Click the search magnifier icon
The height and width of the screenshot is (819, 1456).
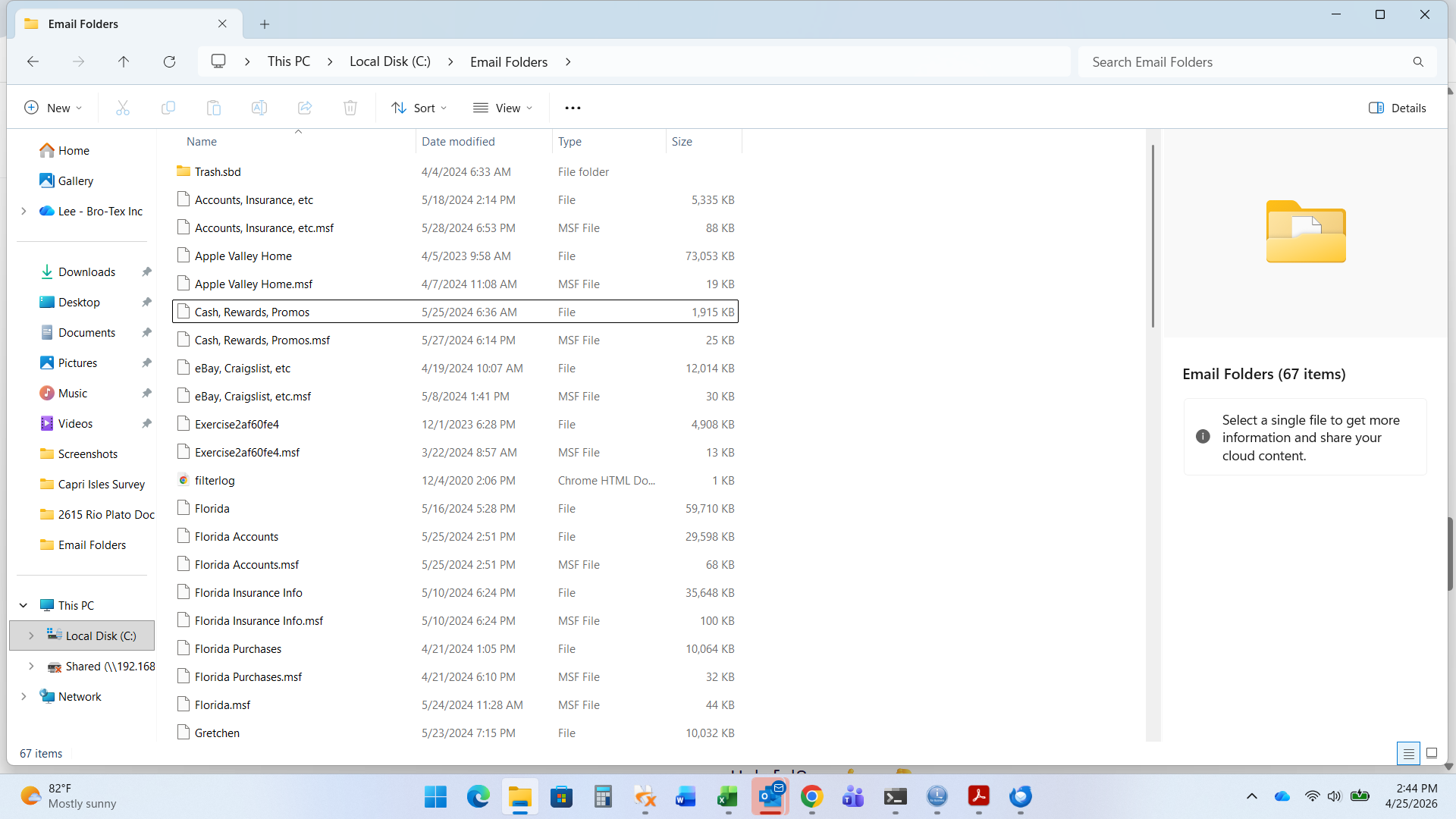pos(1418,62)
